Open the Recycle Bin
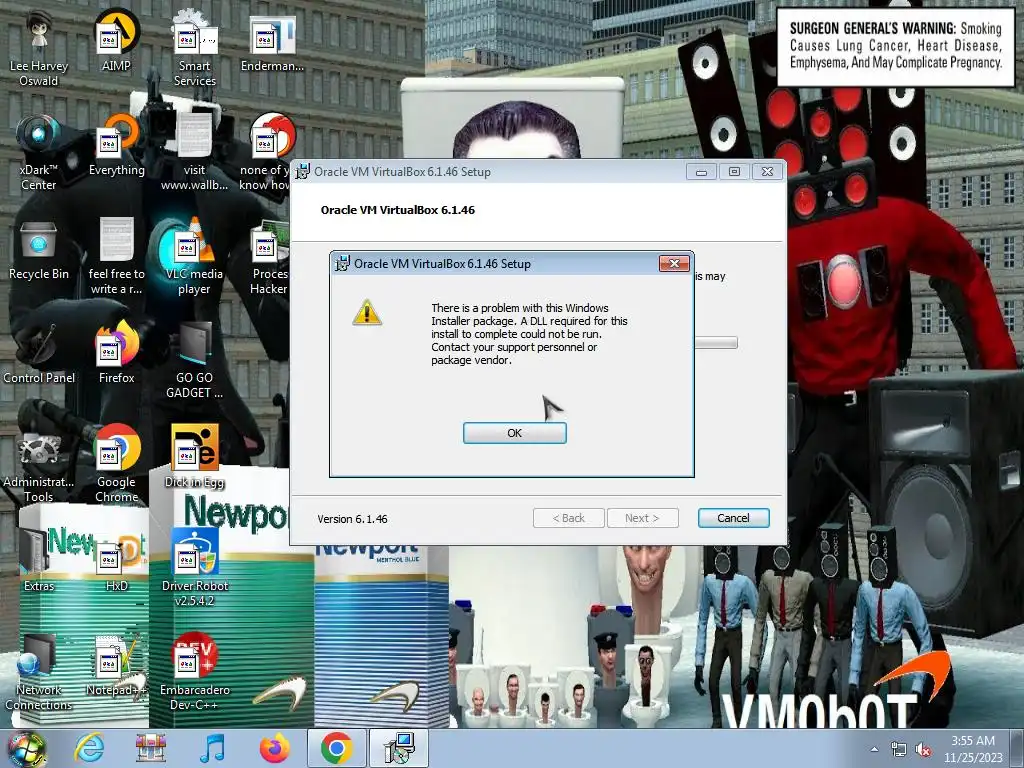This screenshot has height=768, width=1024. (39, 249)
